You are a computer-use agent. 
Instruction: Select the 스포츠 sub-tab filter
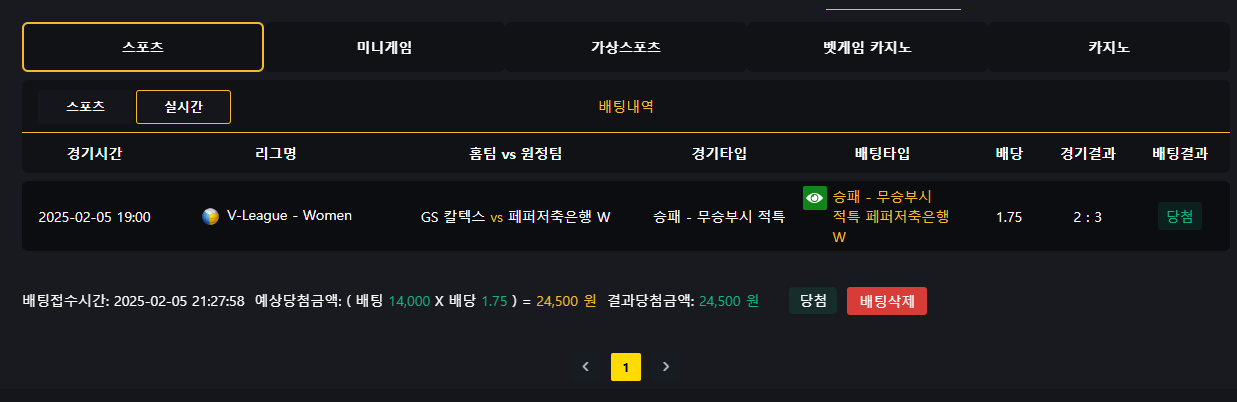click(86, 106)
